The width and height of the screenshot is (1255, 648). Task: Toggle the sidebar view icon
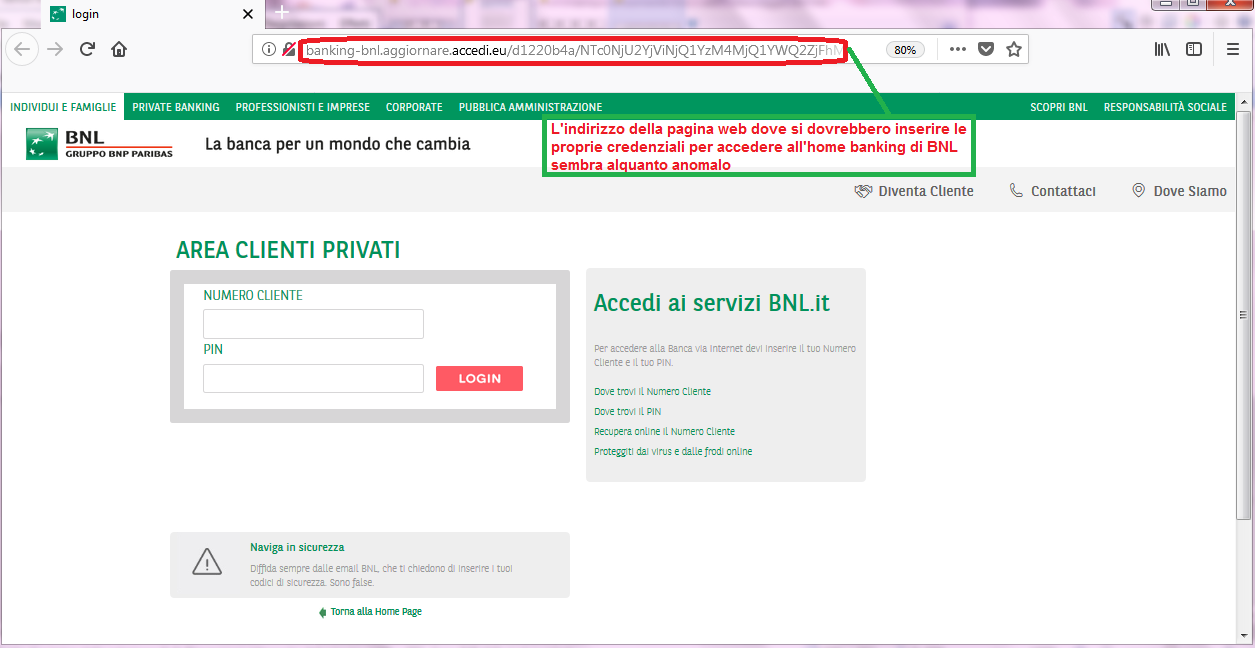(1194, 49)
